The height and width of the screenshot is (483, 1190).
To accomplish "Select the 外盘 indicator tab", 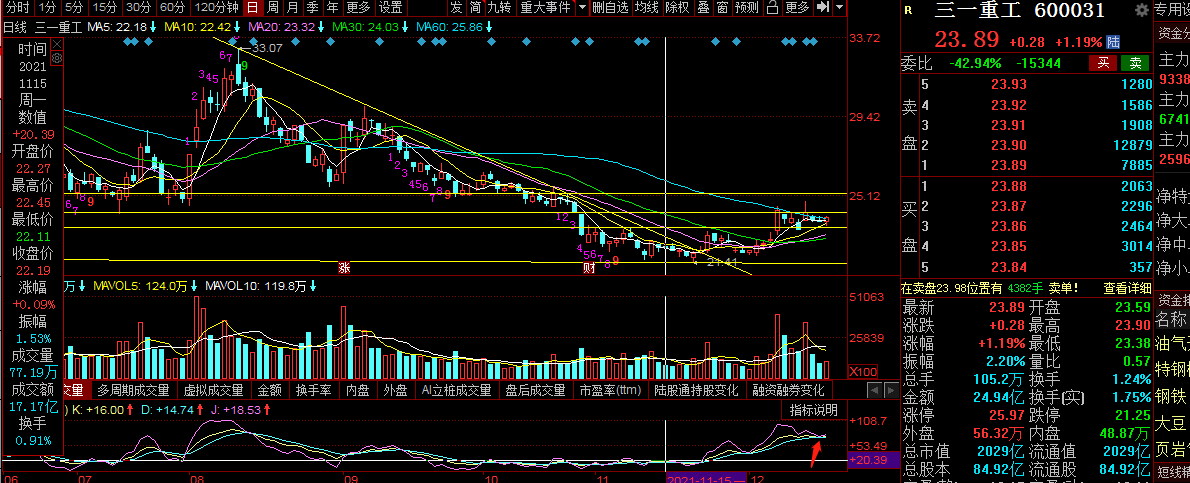I will point(395,390).
